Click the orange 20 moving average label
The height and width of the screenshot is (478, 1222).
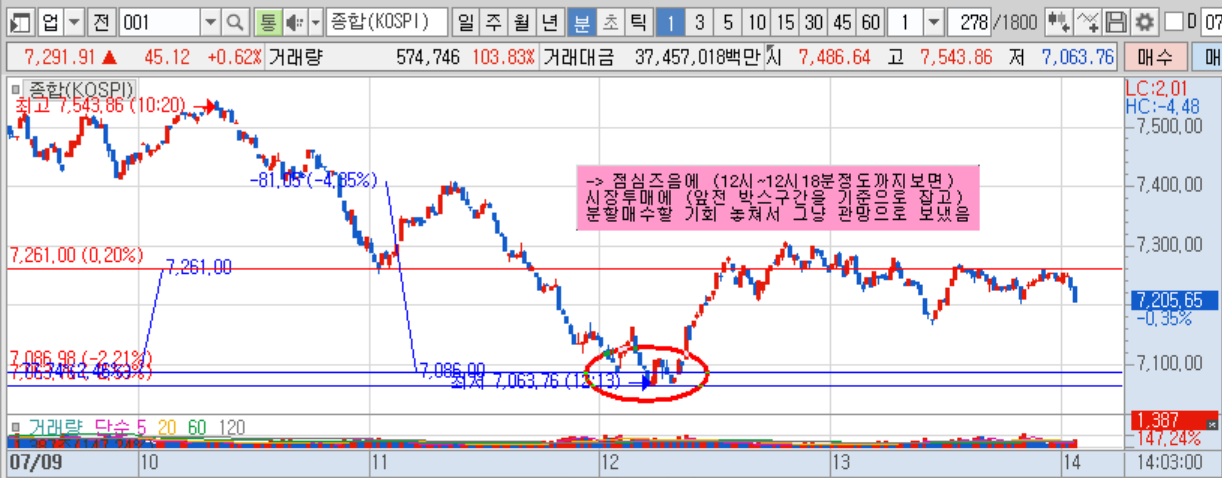point(167,427)
